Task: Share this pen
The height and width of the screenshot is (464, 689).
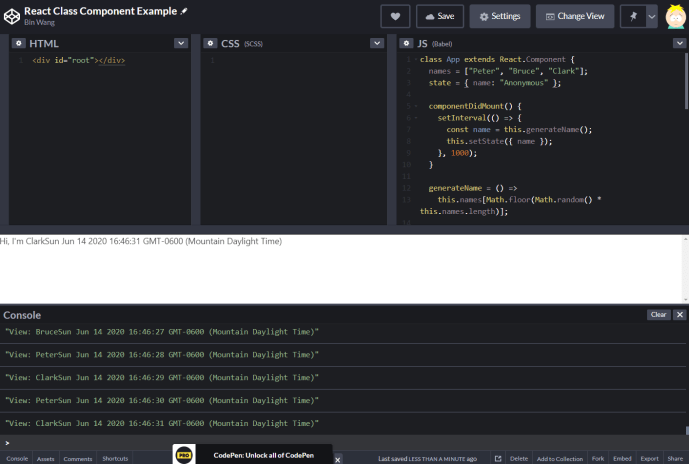Action: tap(675, 458)
